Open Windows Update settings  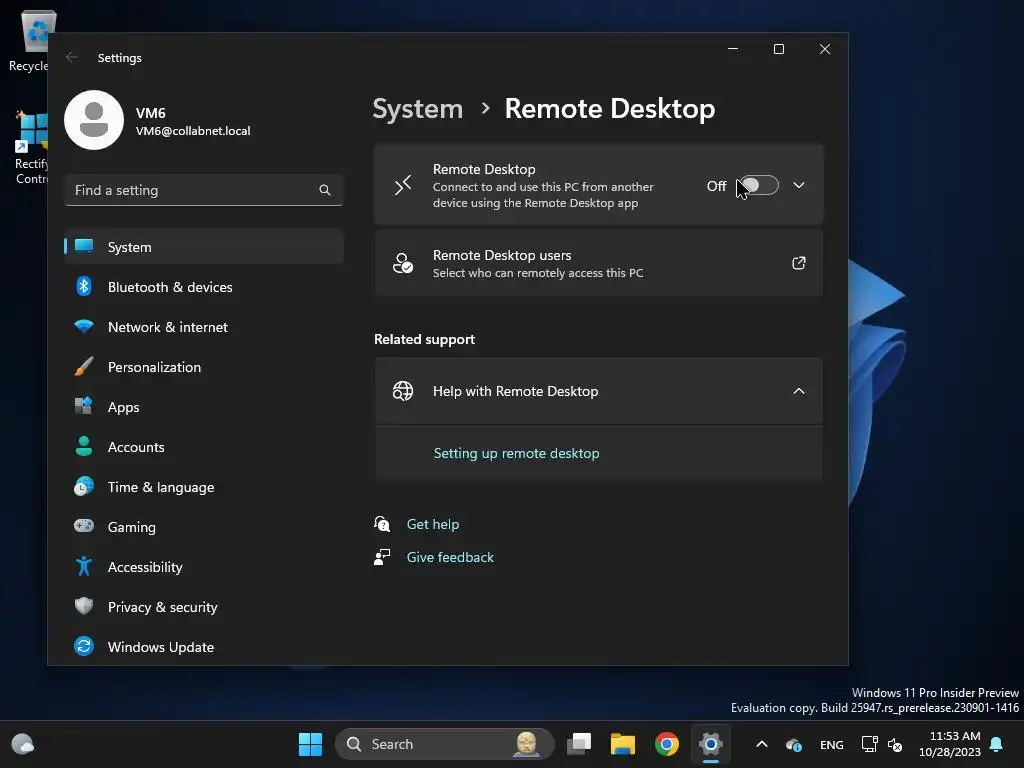[204, 647]
